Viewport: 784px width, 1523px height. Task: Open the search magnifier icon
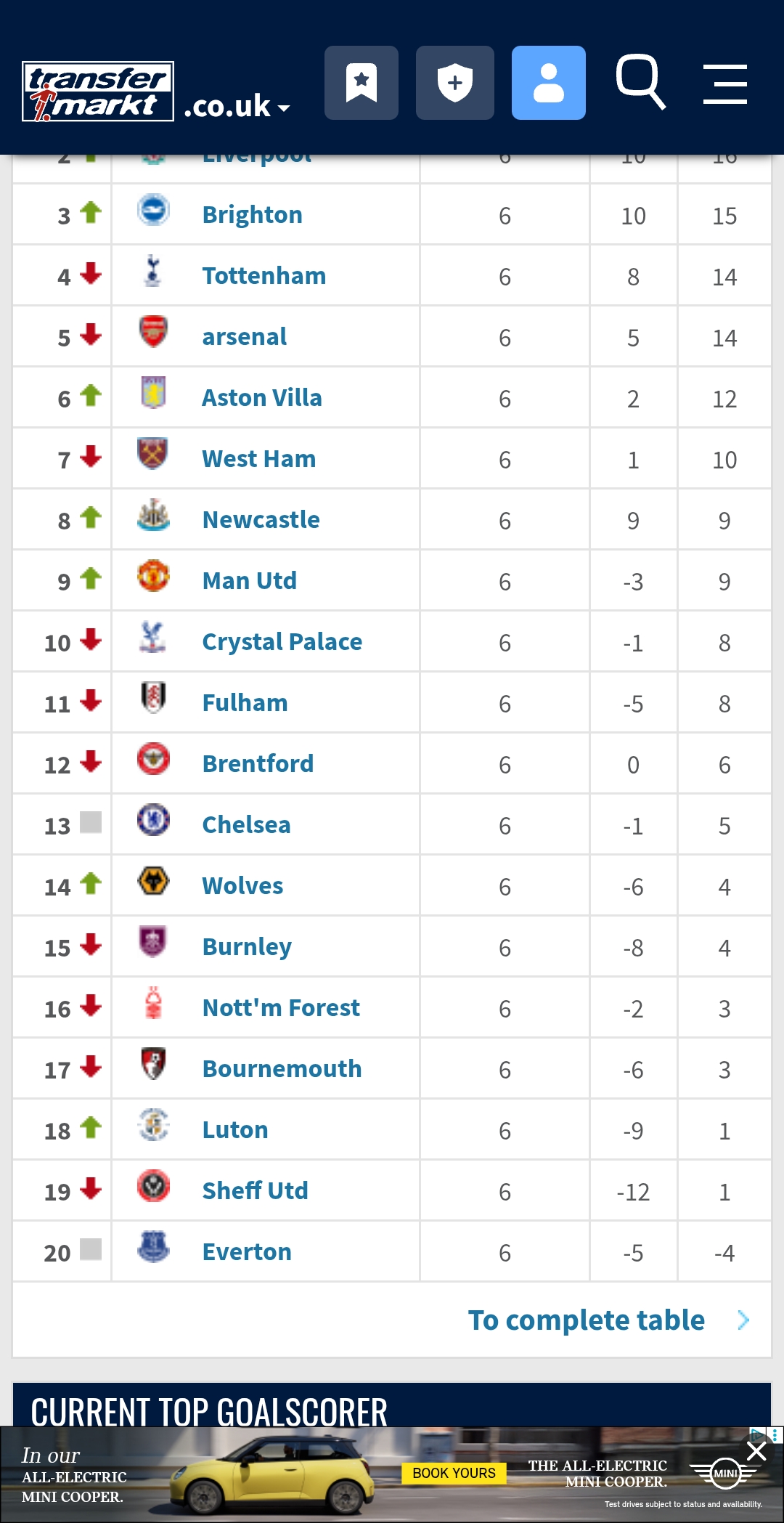pos(640,81)
